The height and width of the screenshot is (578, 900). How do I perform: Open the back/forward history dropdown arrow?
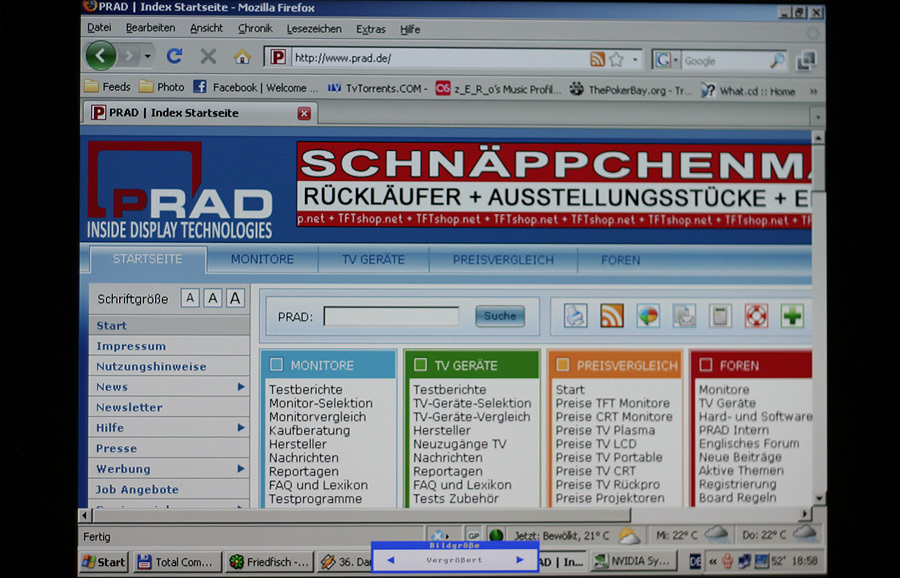coord(148,56)
